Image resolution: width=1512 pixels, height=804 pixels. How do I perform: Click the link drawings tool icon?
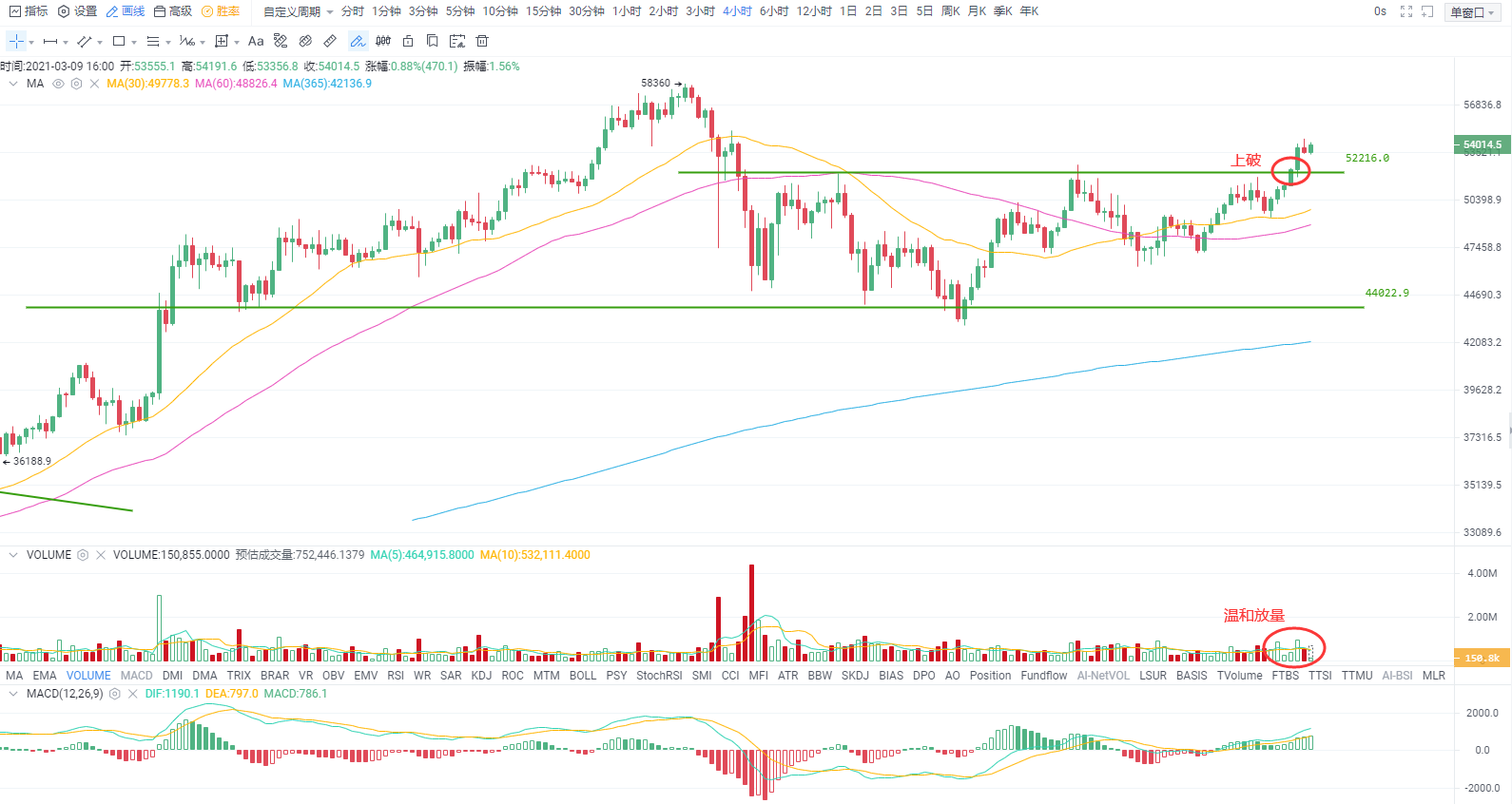[x=305, y=41]
